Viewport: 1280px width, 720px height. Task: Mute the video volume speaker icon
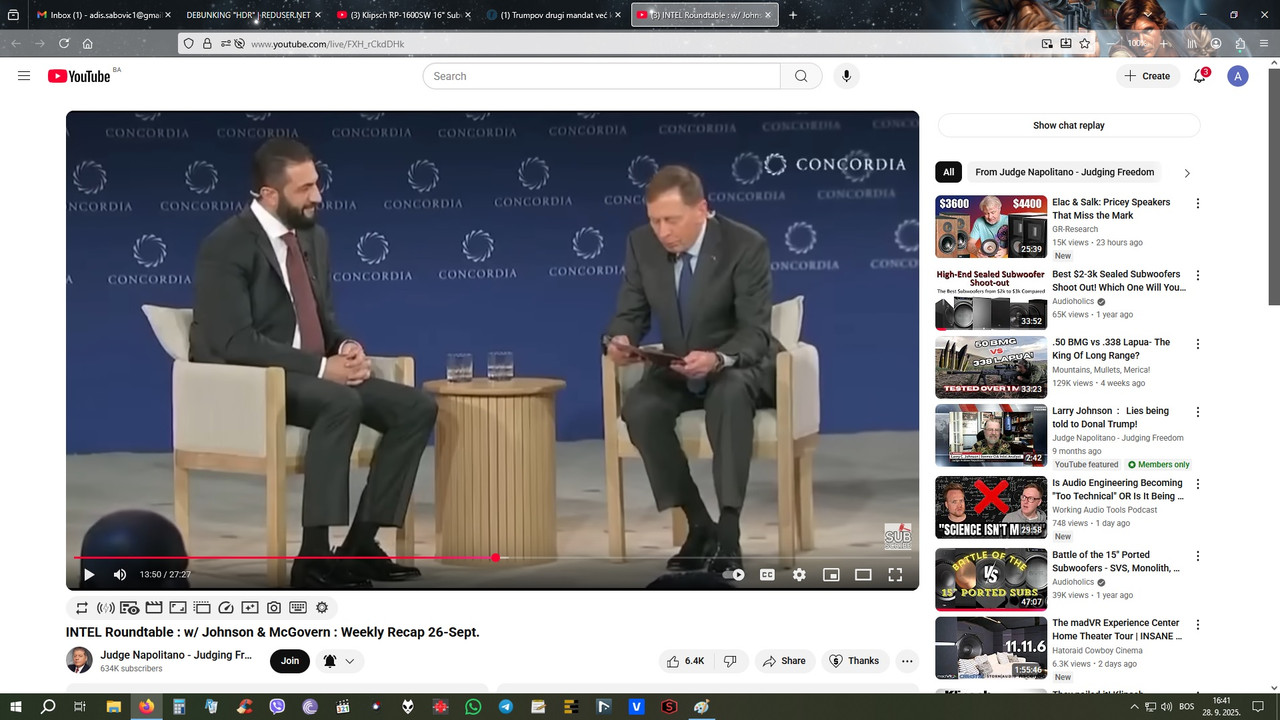pos(120,575)
